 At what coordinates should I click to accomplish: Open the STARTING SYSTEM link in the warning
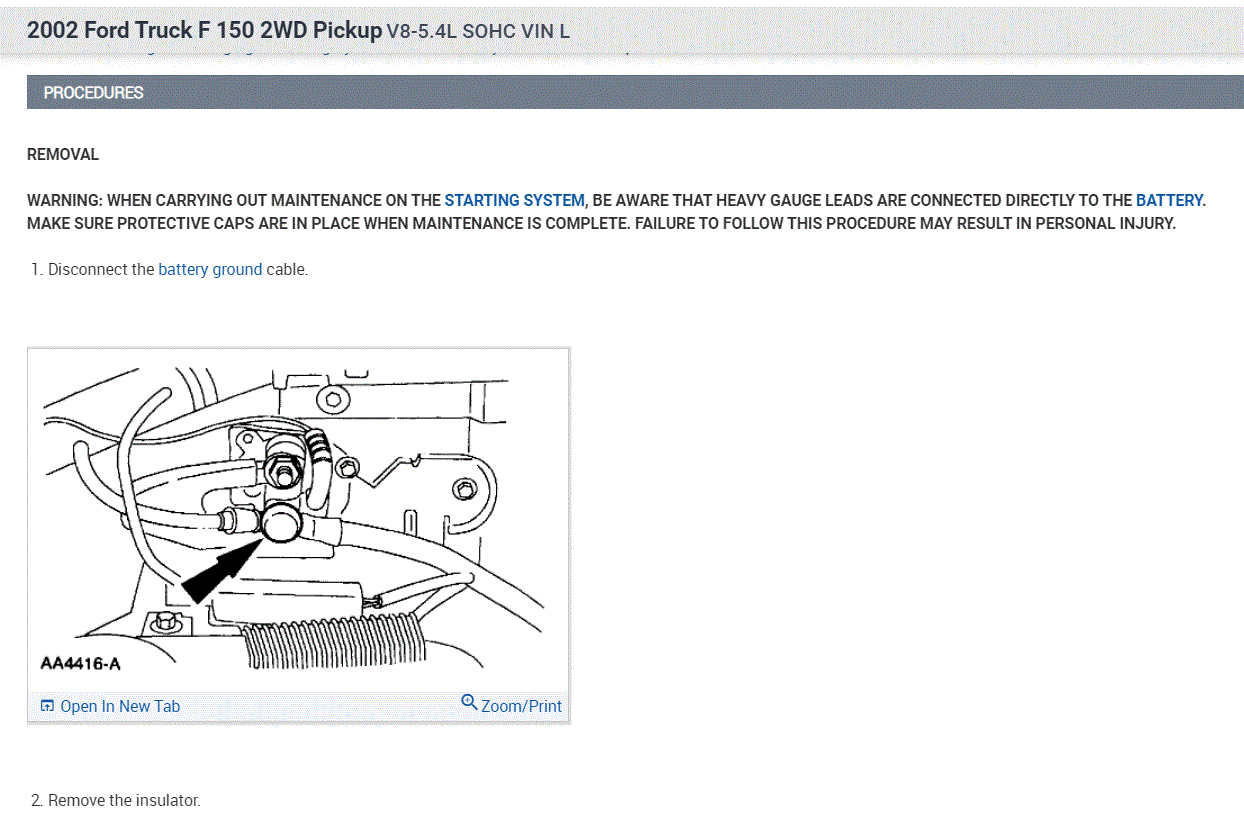(x=514, y=200)
